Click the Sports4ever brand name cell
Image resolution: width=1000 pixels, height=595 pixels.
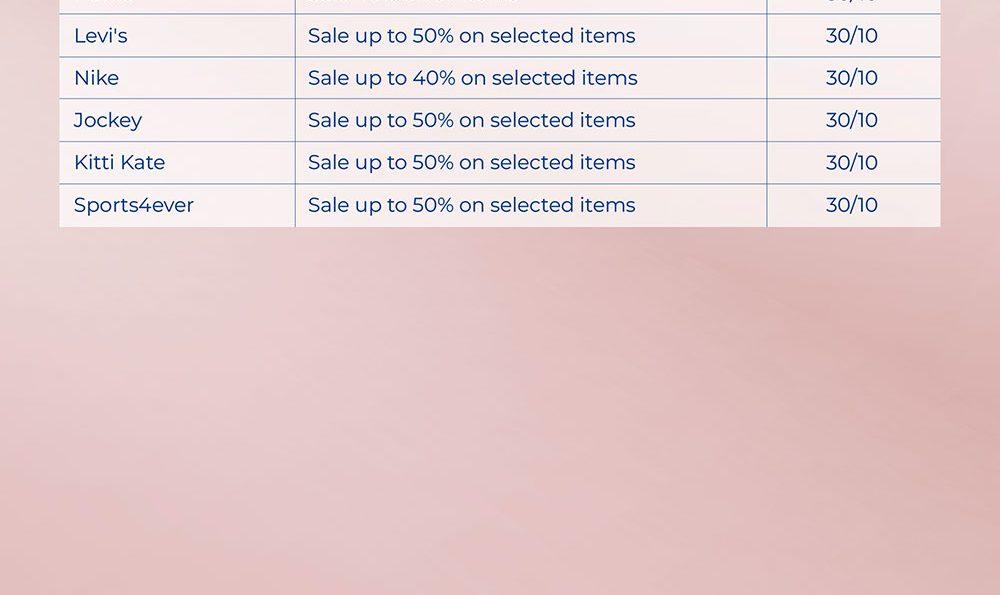(x=134, y=205)
